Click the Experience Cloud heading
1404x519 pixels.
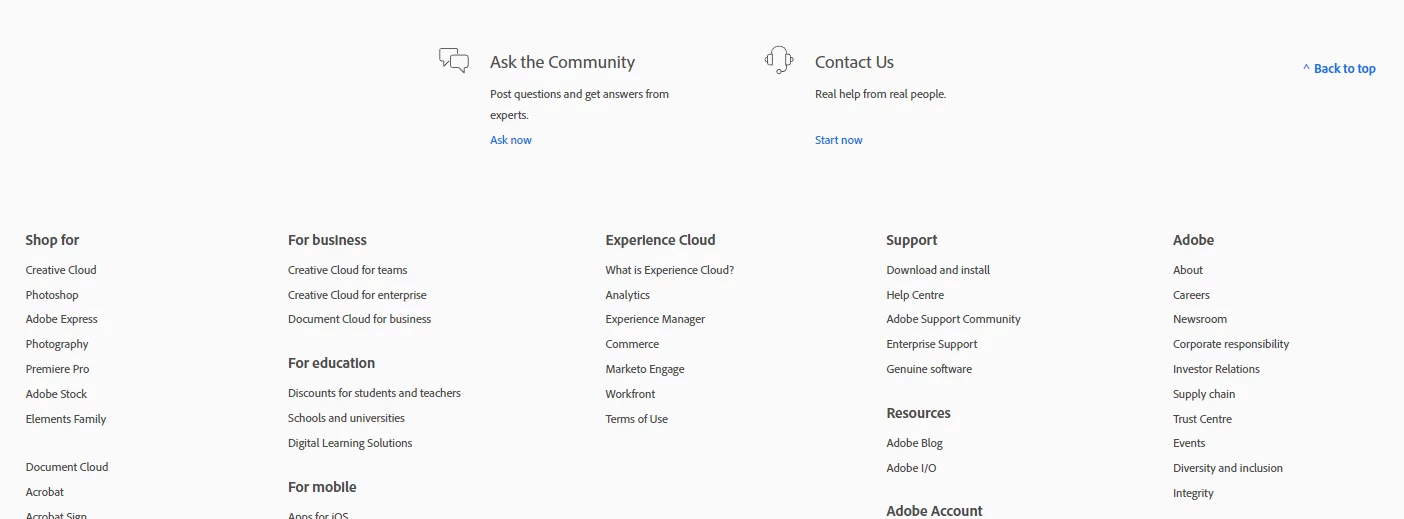click(660, 240)
